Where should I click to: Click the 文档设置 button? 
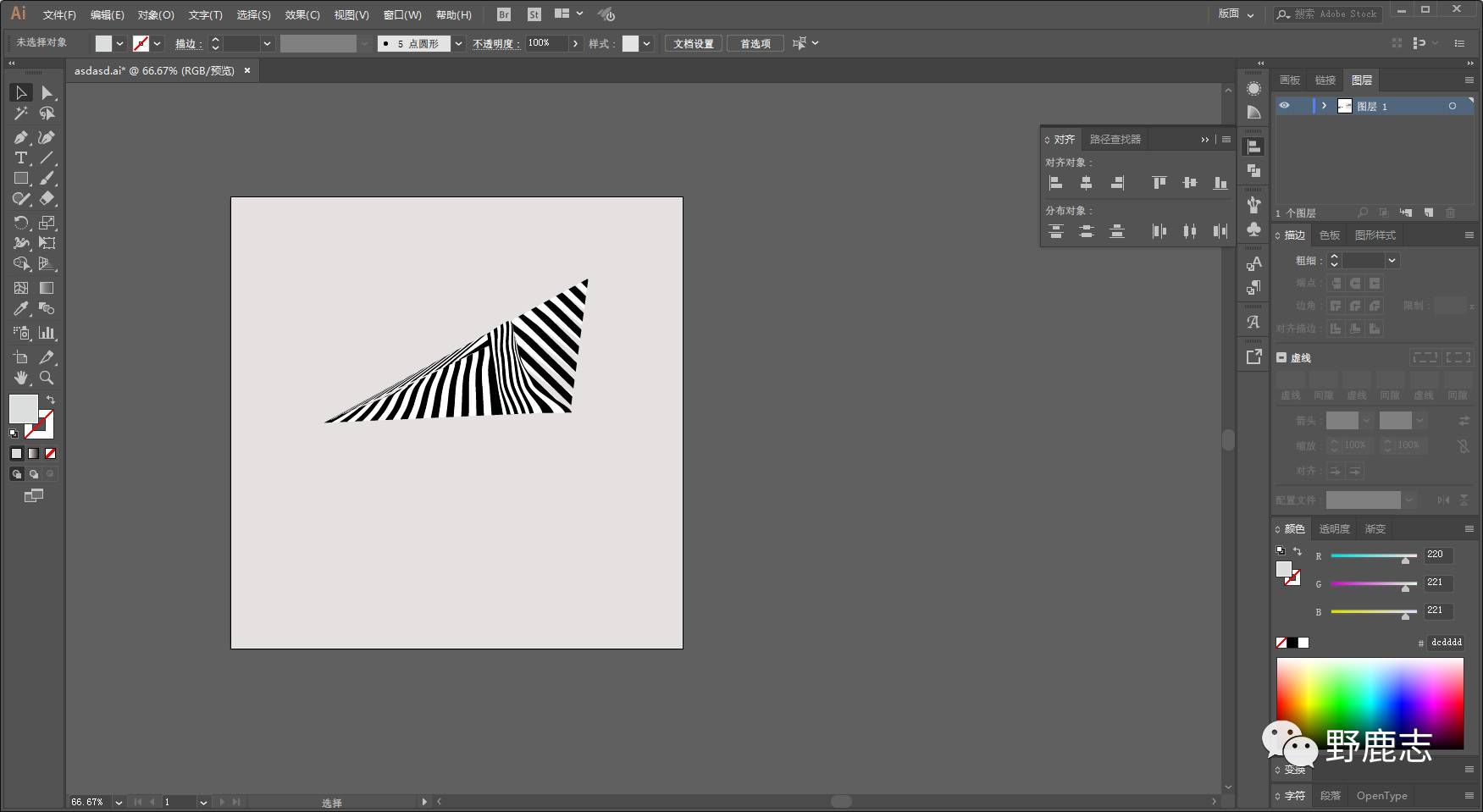tap(693, 43)
